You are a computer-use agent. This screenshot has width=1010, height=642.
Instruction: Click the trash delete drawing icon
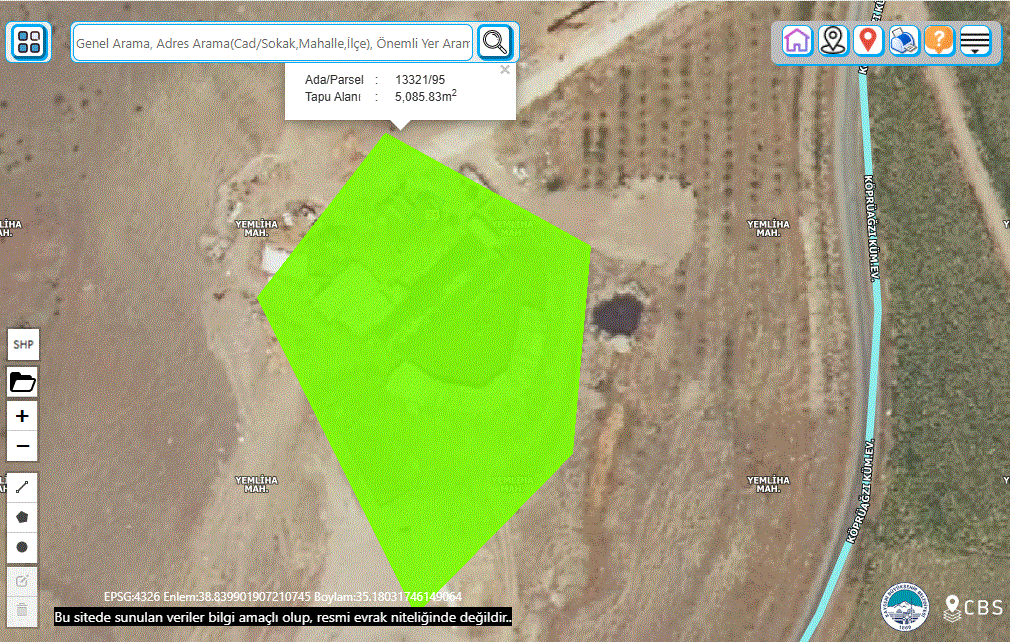pyautogui.click(x=22, y=609)
